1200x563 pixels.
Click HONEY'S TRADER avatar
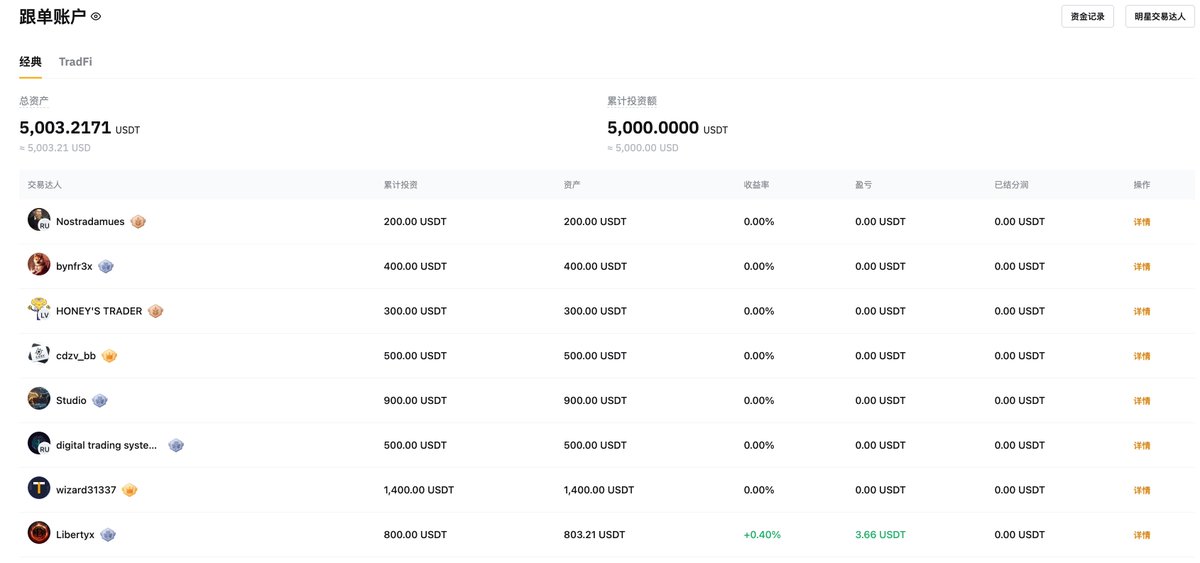coord(39,310)
